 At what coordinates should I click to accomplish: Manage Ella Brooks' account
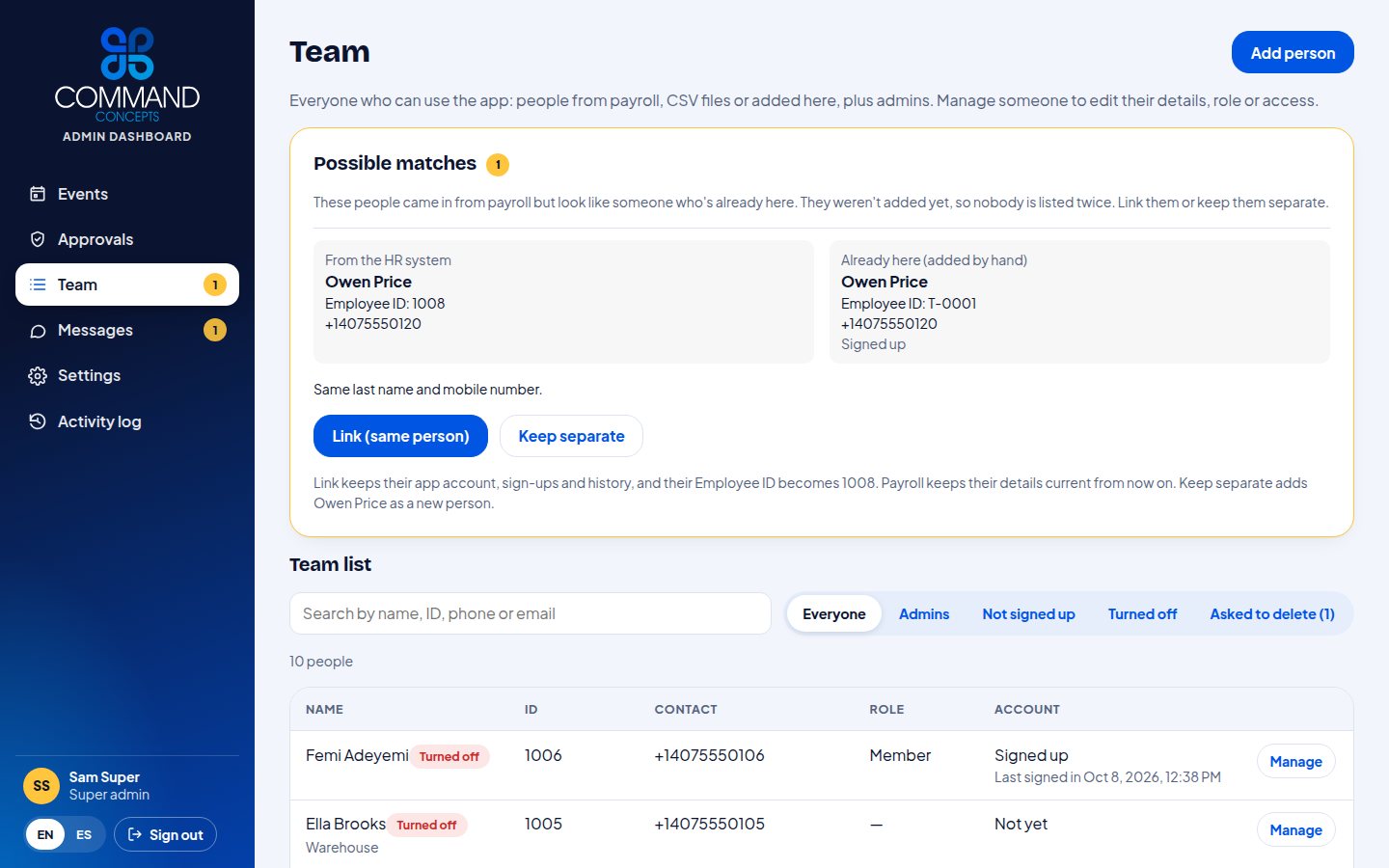[1295, 830]
